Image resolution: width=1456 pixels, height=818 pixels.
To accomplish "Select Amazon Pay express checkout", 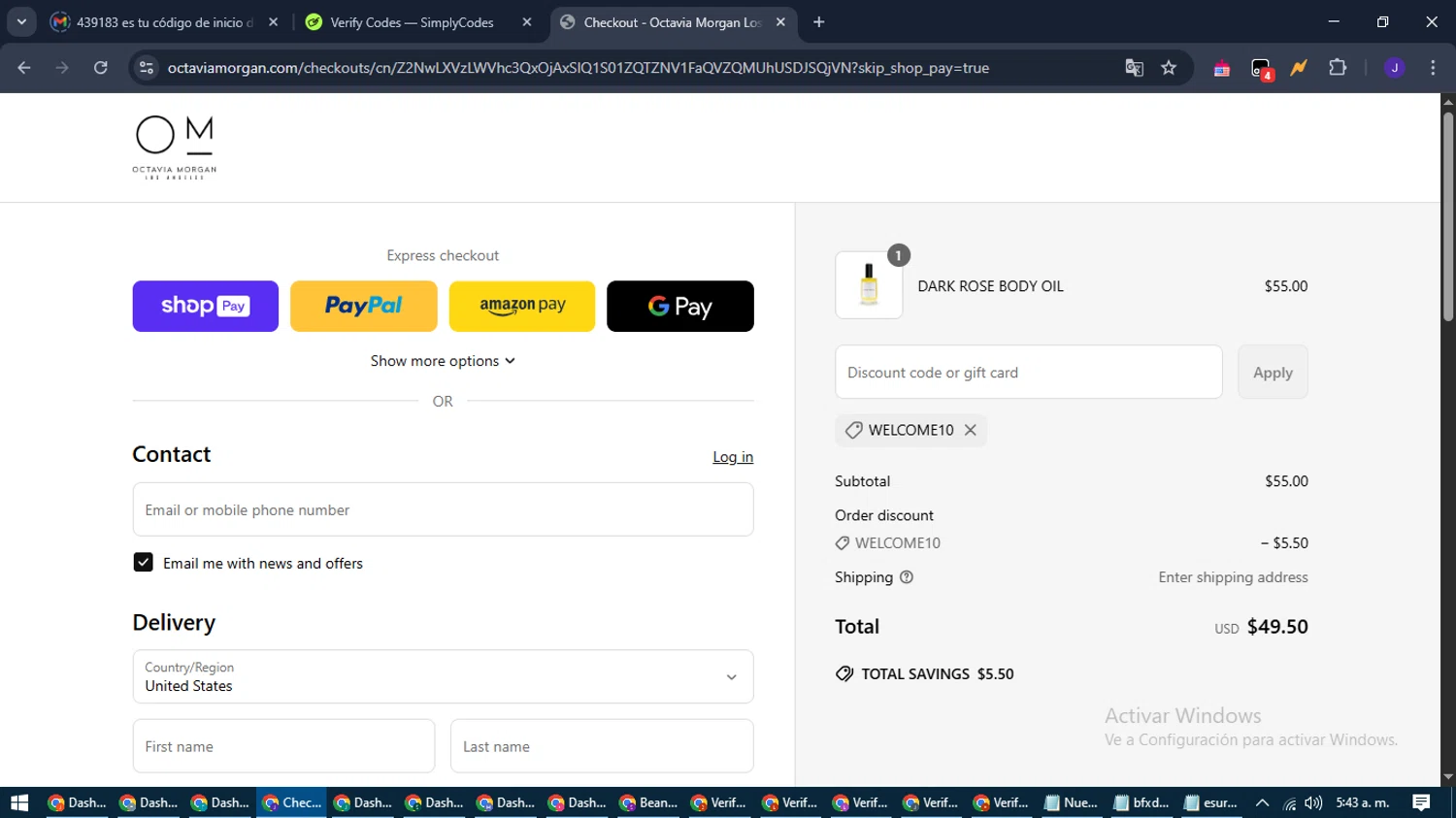I will (x=522, y=306).
